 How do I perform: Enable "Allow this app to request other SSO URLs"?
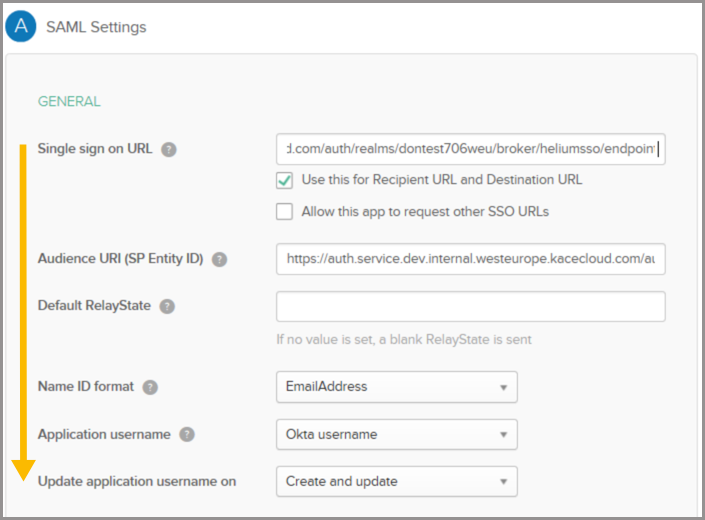coord(284,212)
